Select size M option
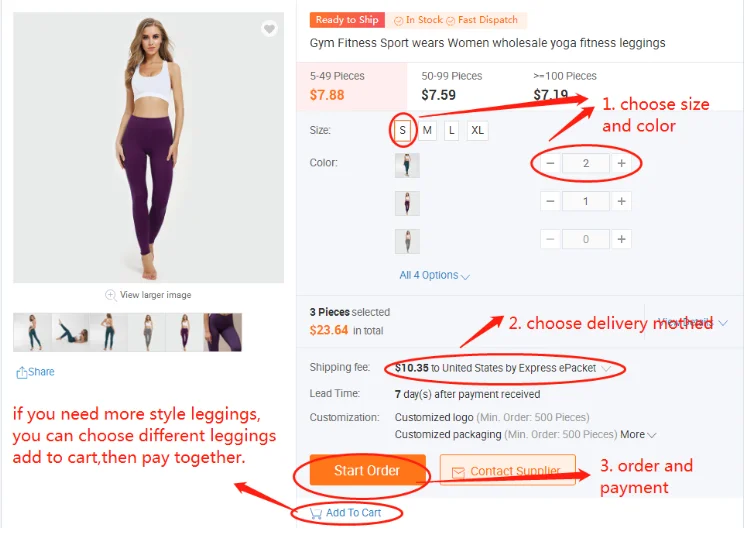 coord(427,130)
